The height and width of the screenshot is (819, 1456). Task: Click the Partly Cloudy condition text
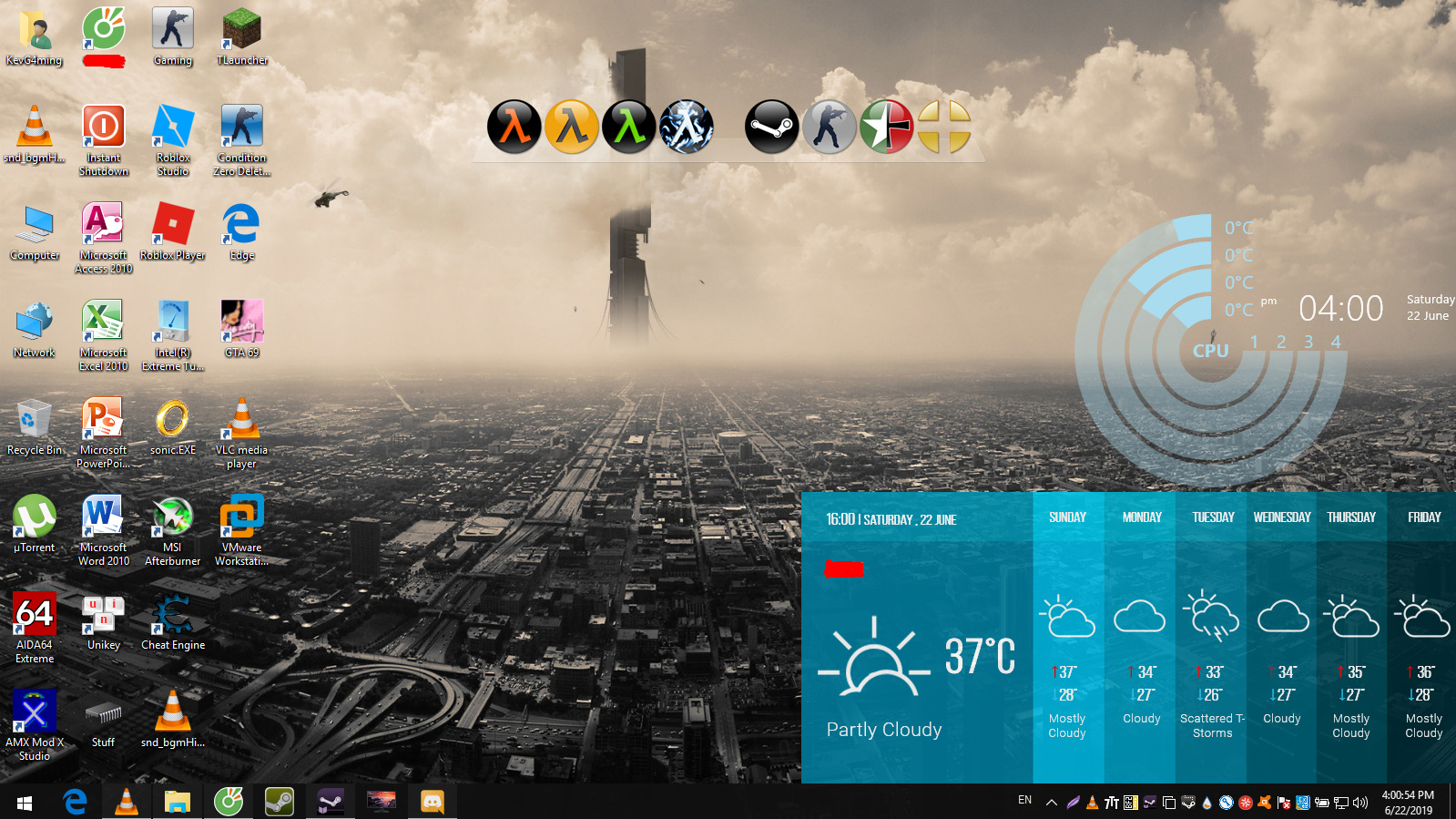(x=884, y=730)
